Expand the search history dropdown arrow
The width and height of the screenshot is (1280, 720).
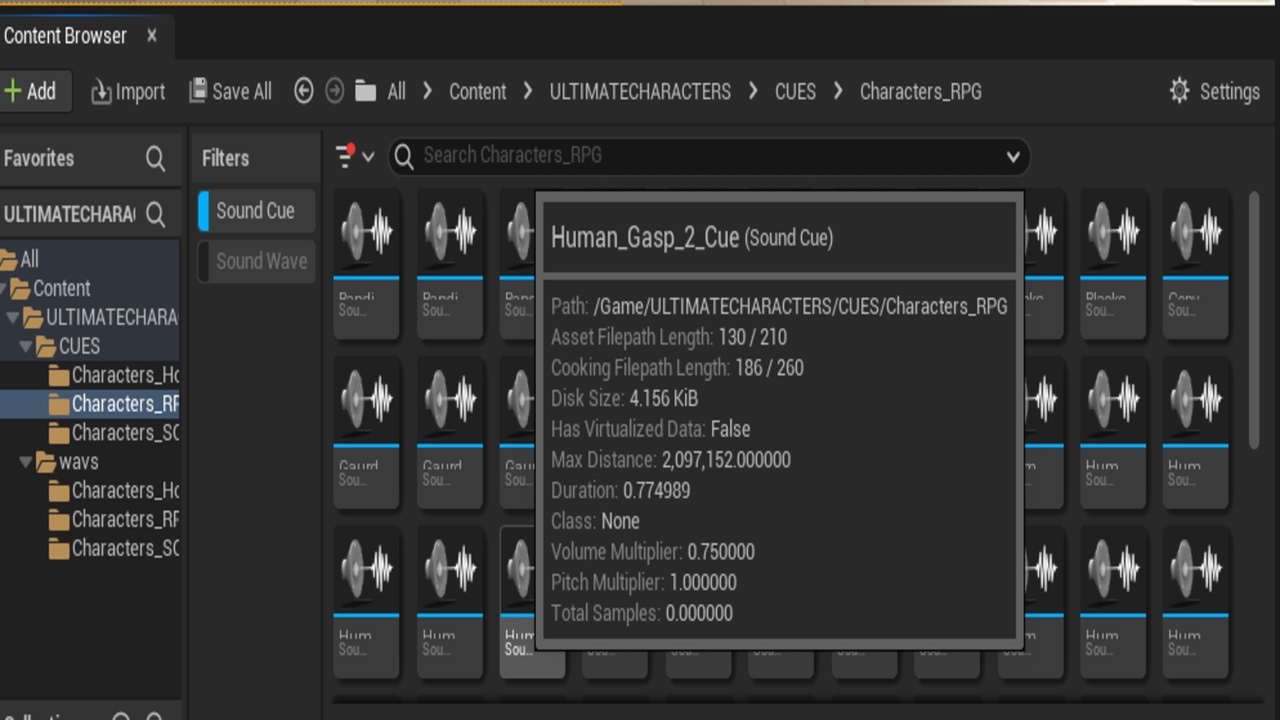click(1013, 156)
